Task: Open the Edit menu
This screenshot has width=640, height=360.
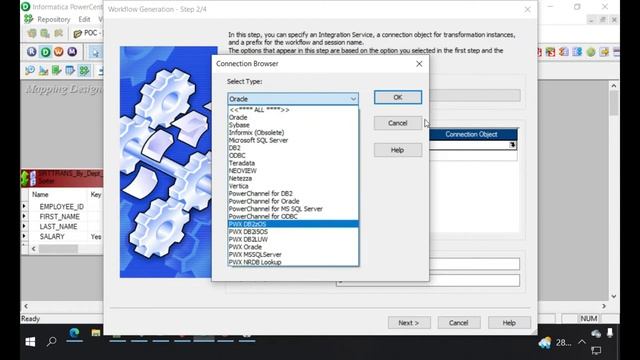Action: pos(84,19)
